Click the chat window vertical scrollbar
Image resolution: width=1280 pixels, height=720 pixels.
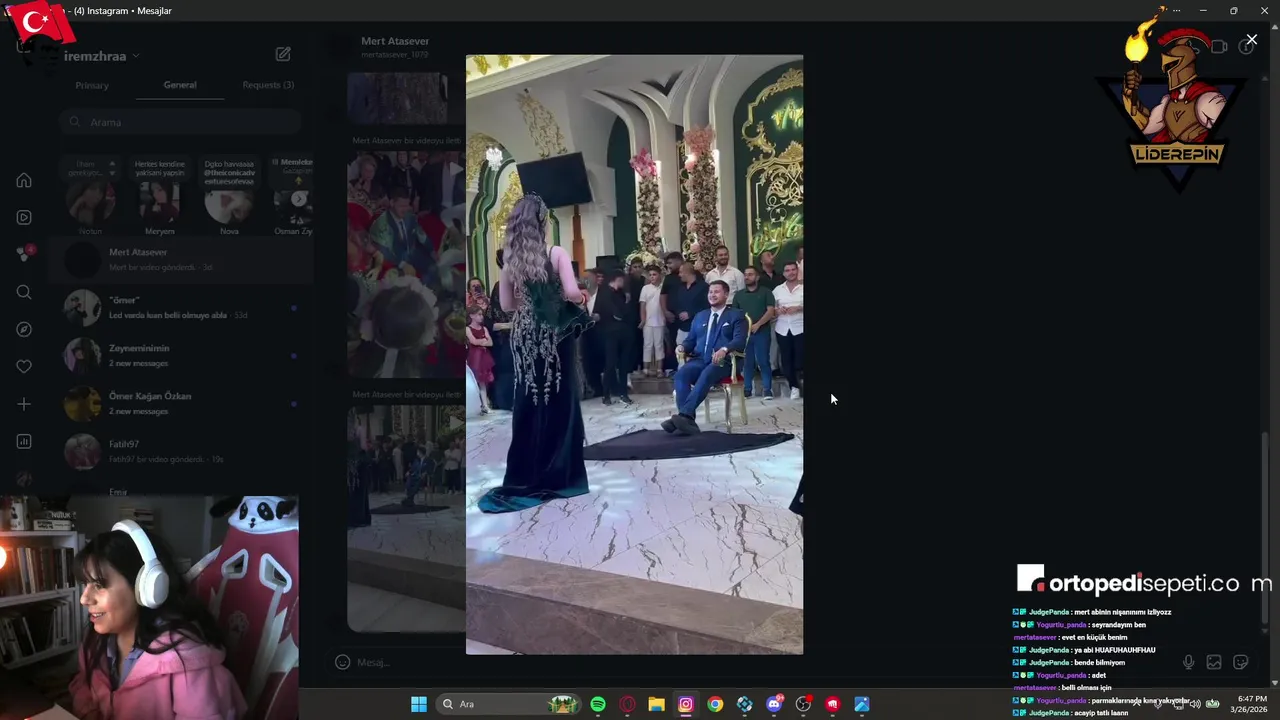pyautogui.click(x=1266, y=528)
